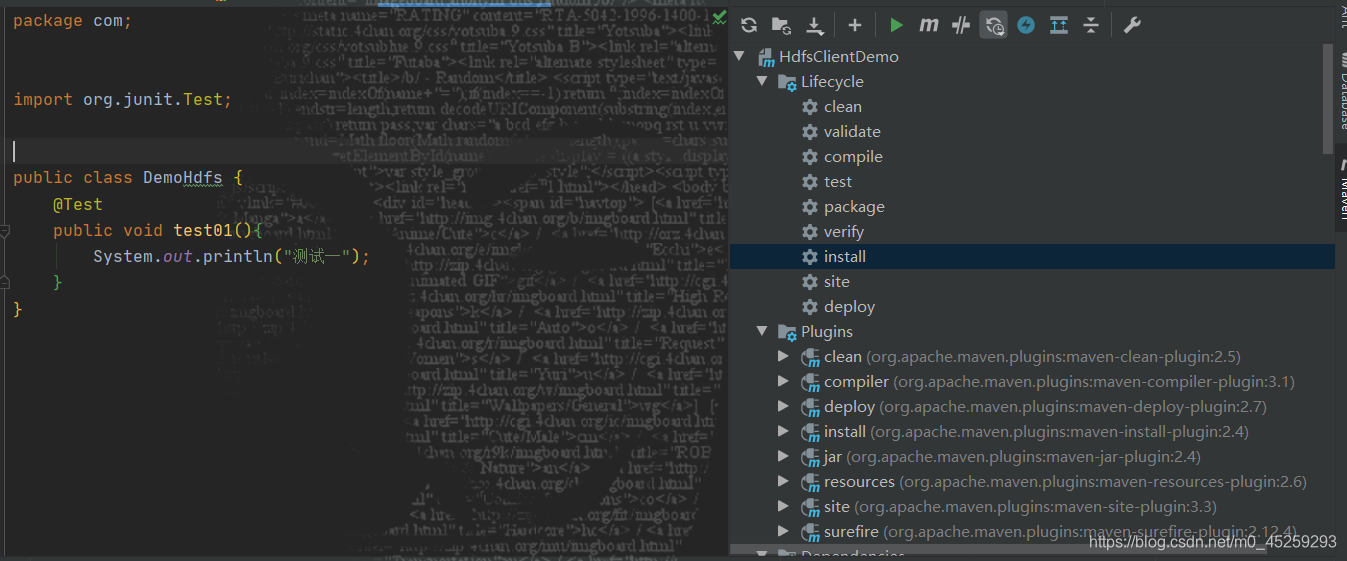1347x561 pixels.
Task: Expand the jar plugin node
Action: coord(784,456)
